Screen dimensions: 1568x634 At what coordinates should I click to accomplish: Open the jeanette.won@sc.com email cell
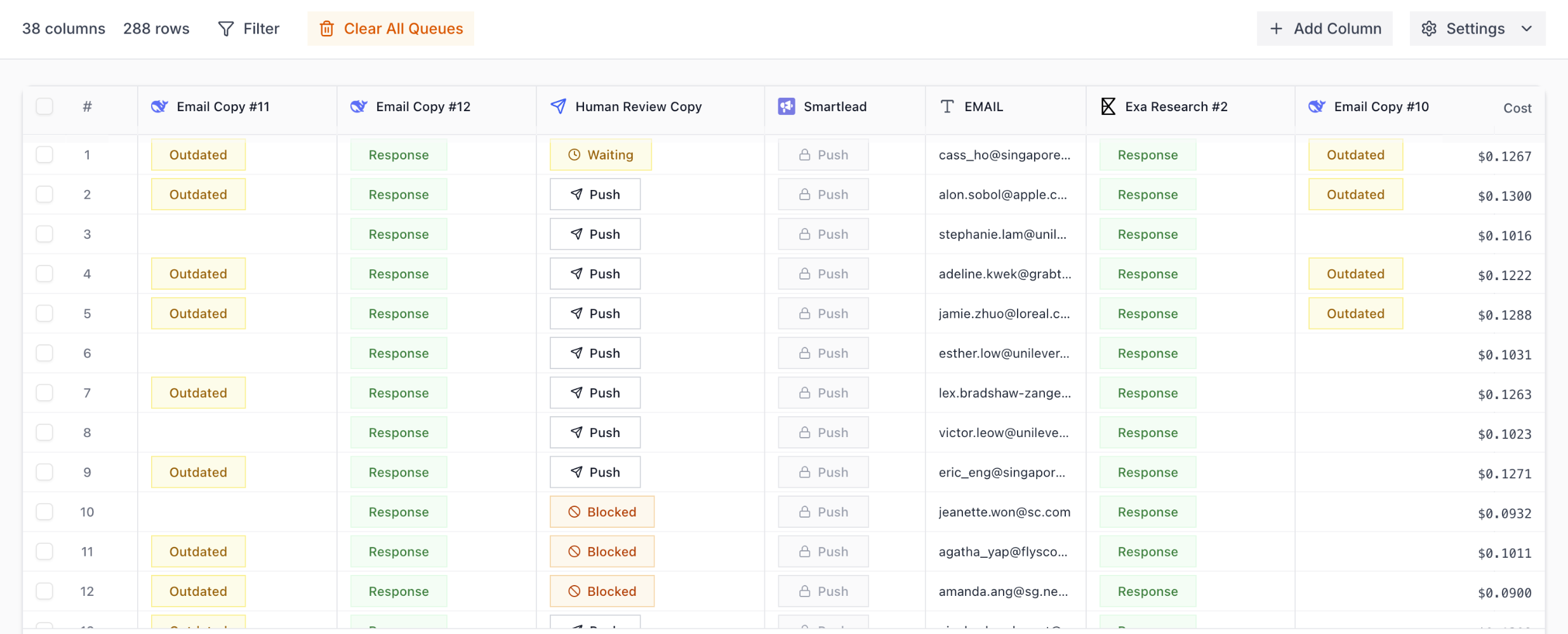click(x=1004, y=512)
